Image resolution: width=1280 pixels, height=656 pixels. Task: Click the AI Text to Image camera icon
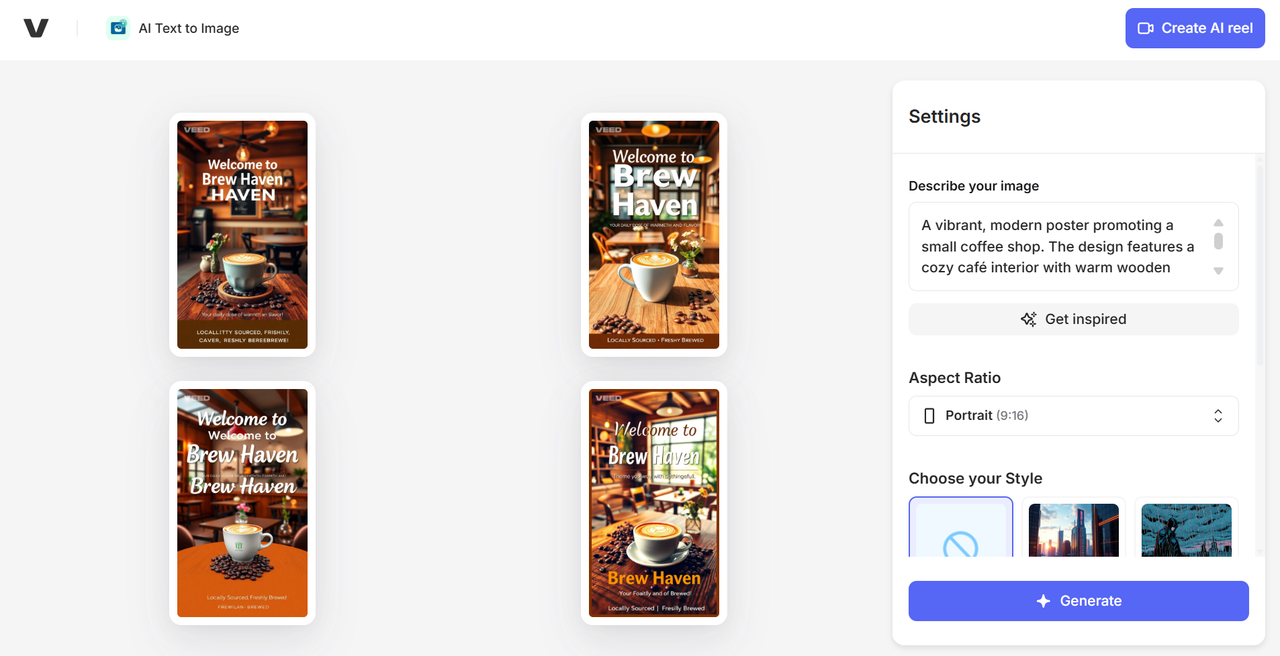click(118, 28)
